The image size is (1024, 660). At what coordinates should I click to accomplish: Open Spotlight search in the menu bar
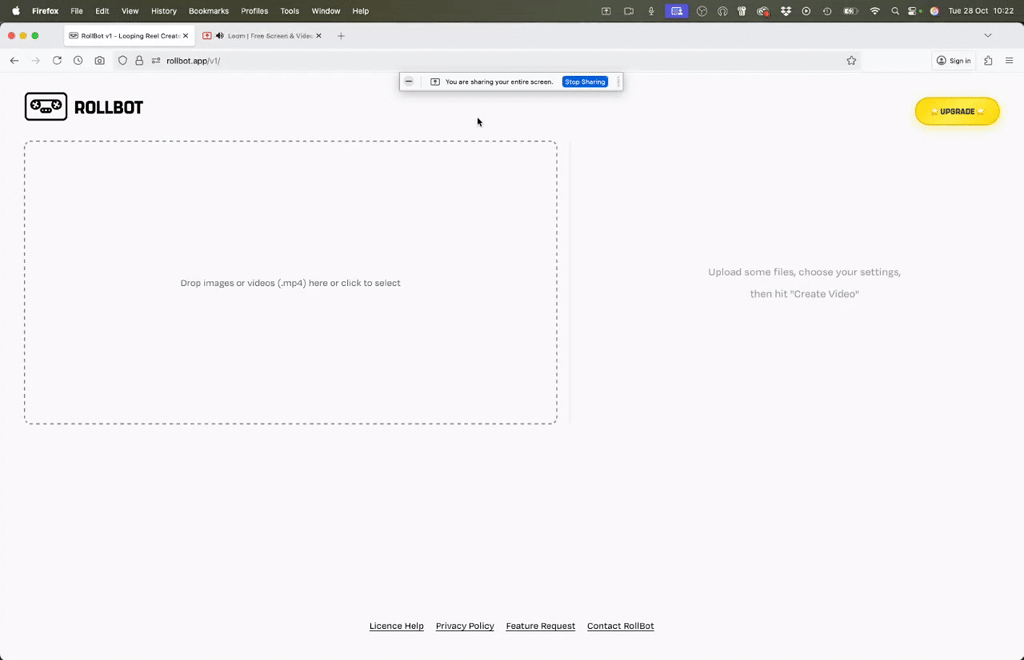pyautogui.click(x=895, y=11)
